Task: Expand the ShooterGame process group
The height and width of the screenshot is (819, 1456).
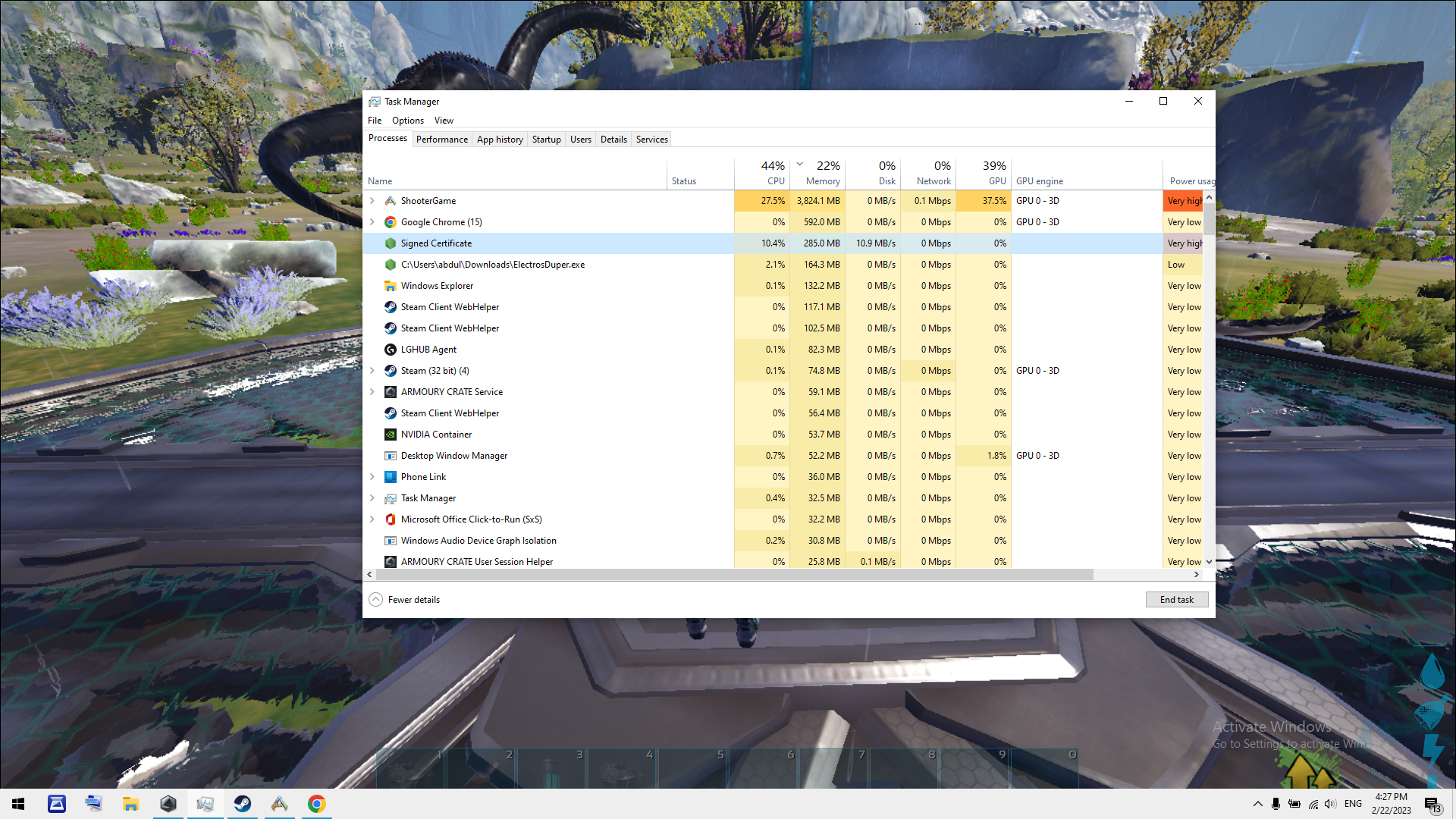Action: coord(372,201)
